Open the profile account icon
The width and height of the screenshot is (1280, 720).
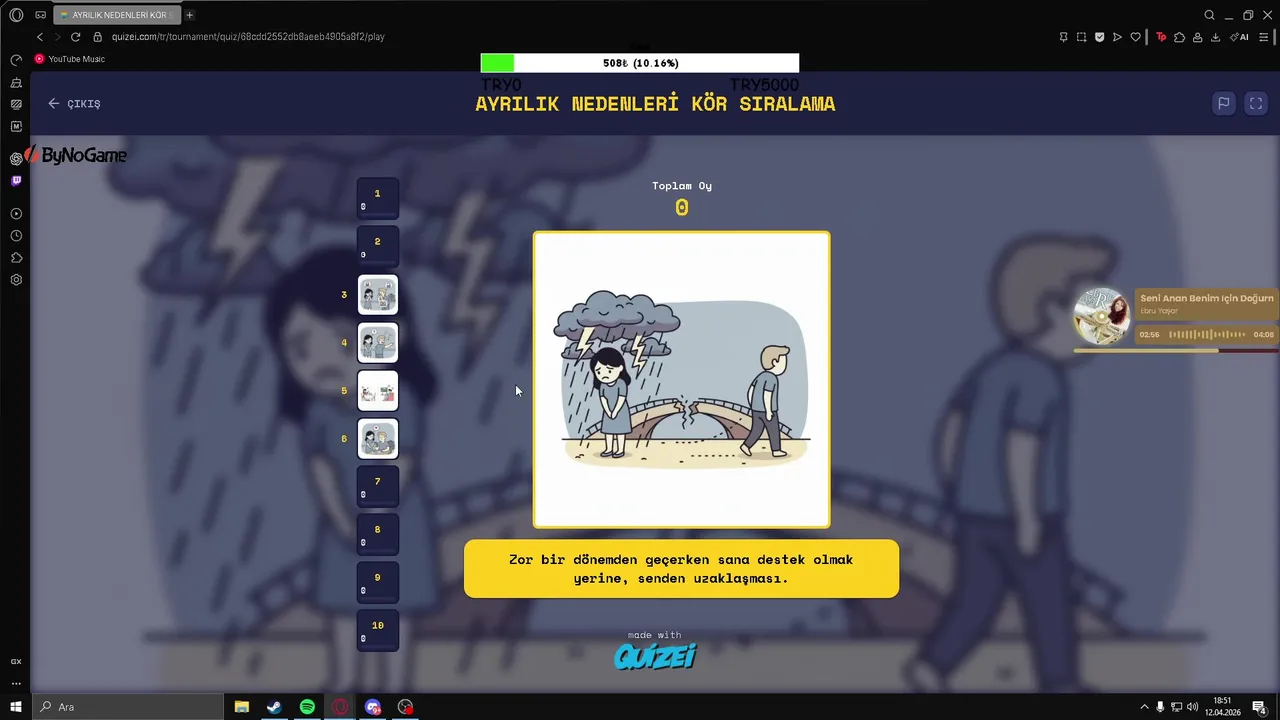click(x=1197, y=37)
